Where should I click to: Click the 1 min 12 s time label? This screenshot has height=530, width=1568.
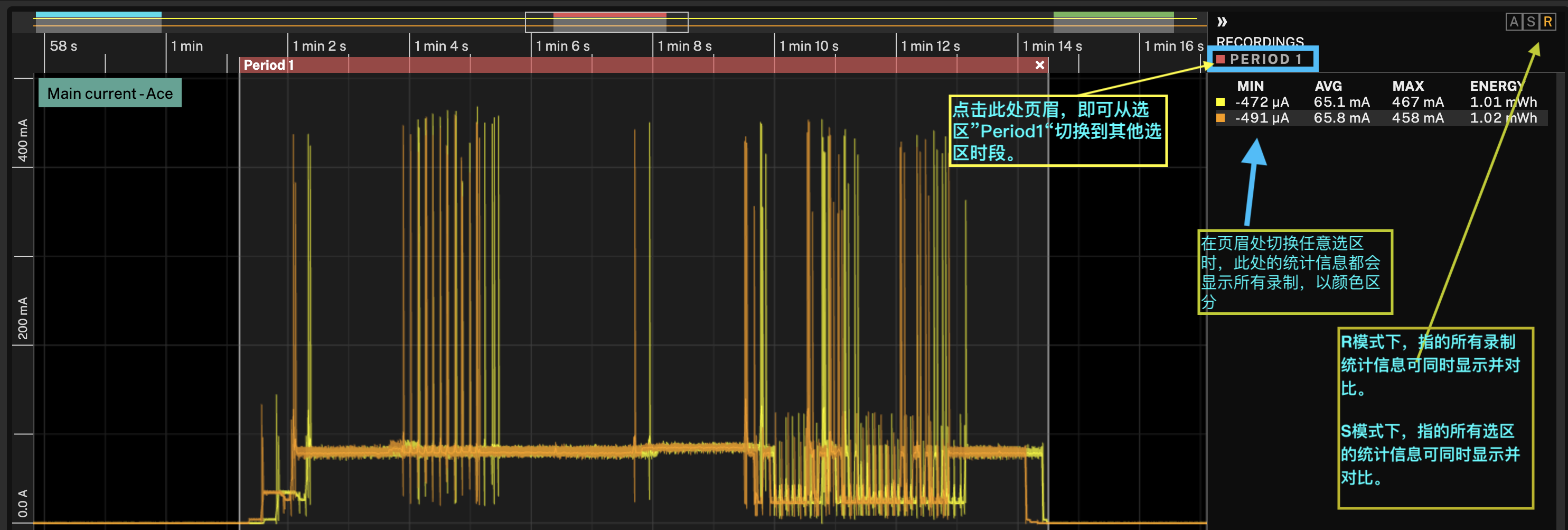tap(930, 47)
